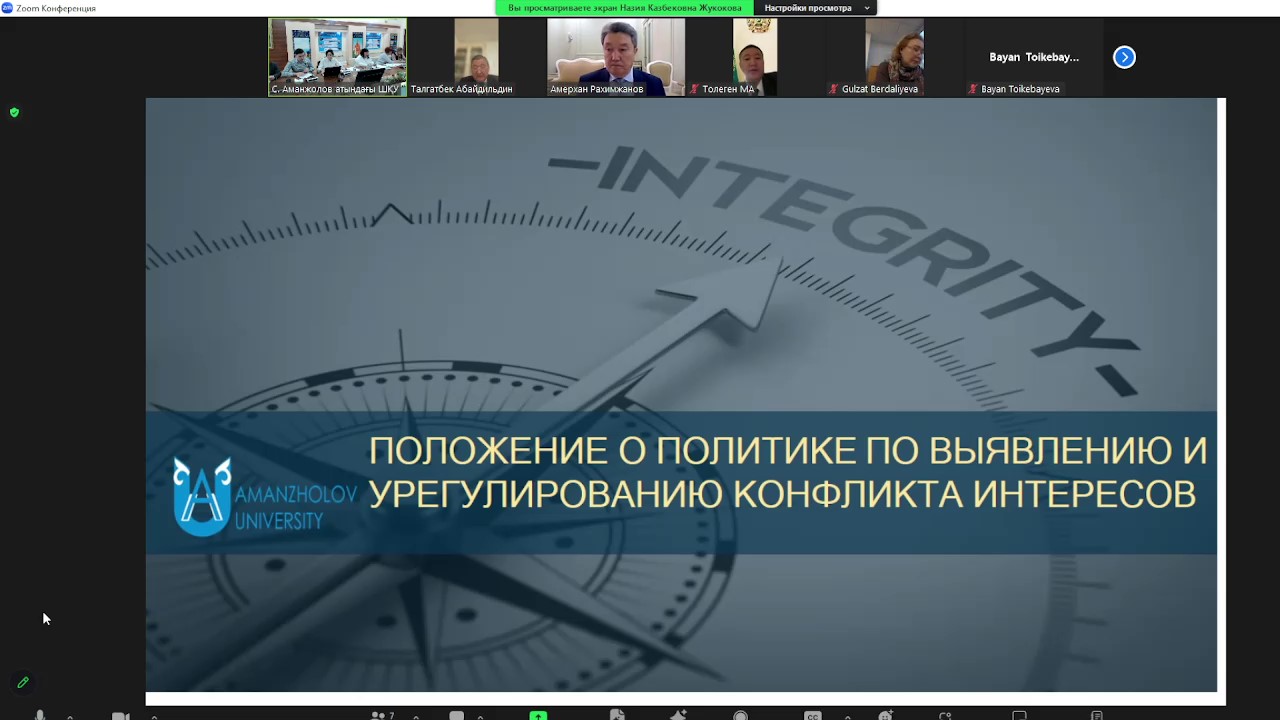Show next participants with blue arrow button
The image size is (1280, 720).
[x=1124, y=57]
